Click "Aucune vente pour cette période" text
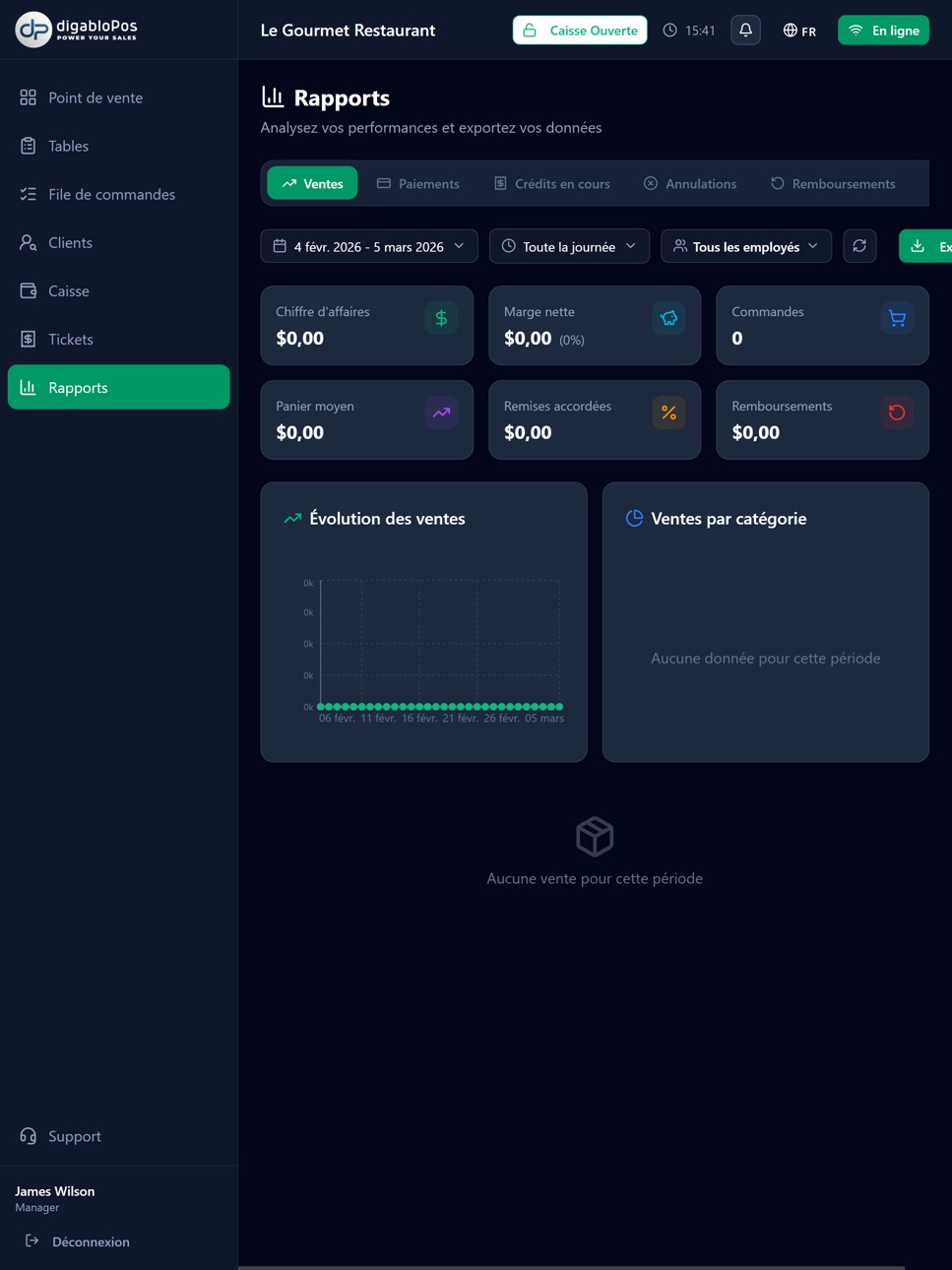952x1270 pixels. pos(595,878)
